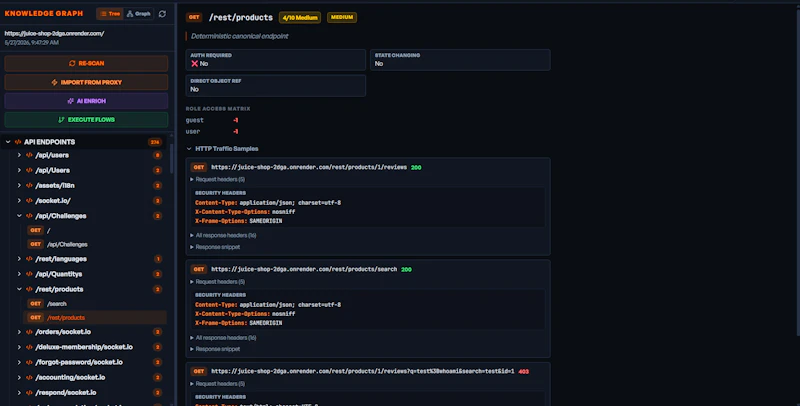
Task: Click code icon next to /assets/i18n
Action: (29, 186)
